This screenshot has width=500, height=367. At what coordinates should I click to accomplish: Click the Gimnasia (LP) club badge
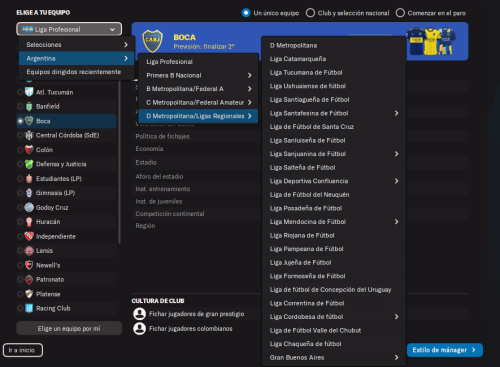(29, 193)
